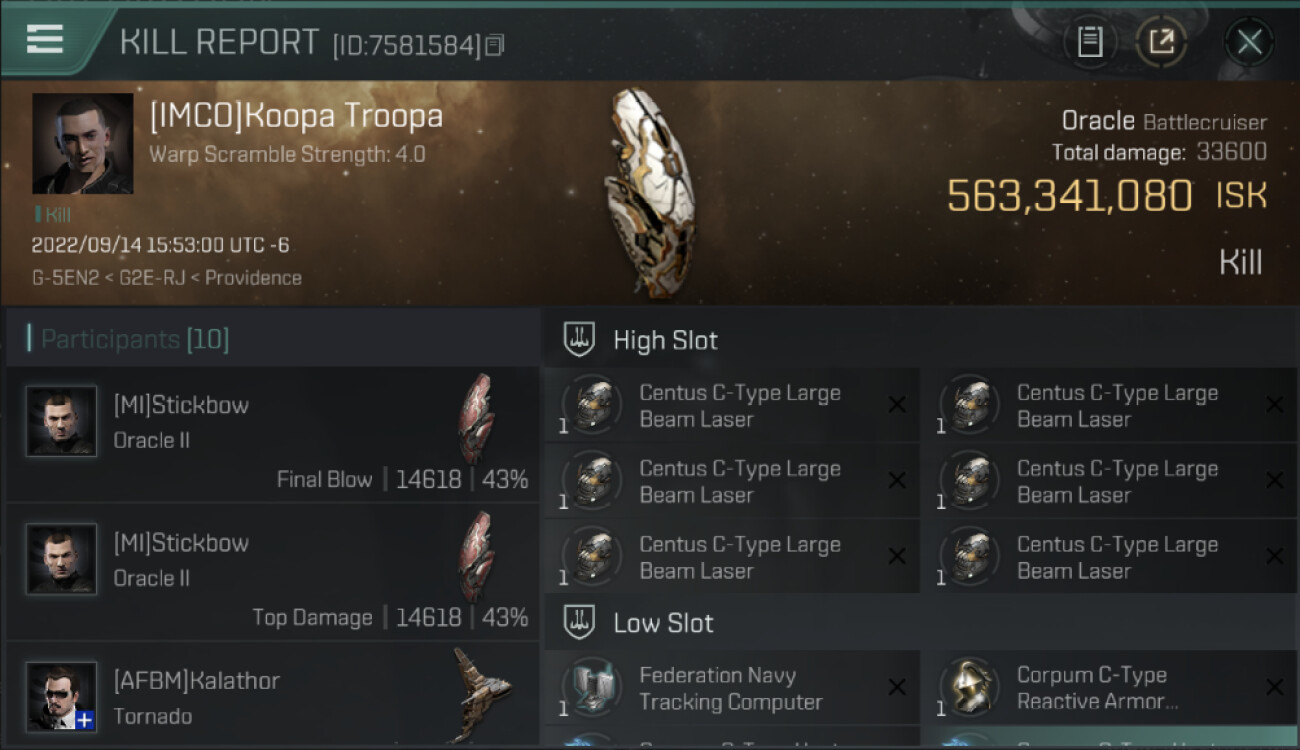Click the clipboard notes icon in header

click(1090, 42)
